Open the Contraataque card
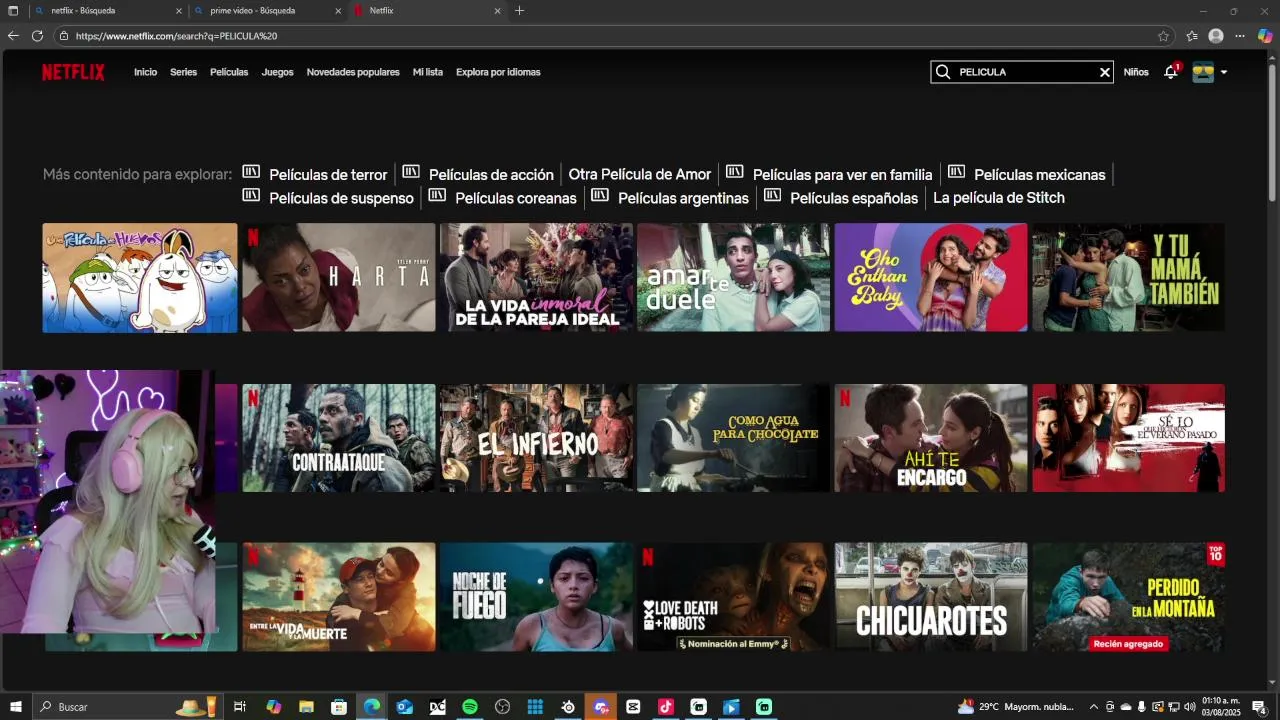1280x720 pixels. 339,438
